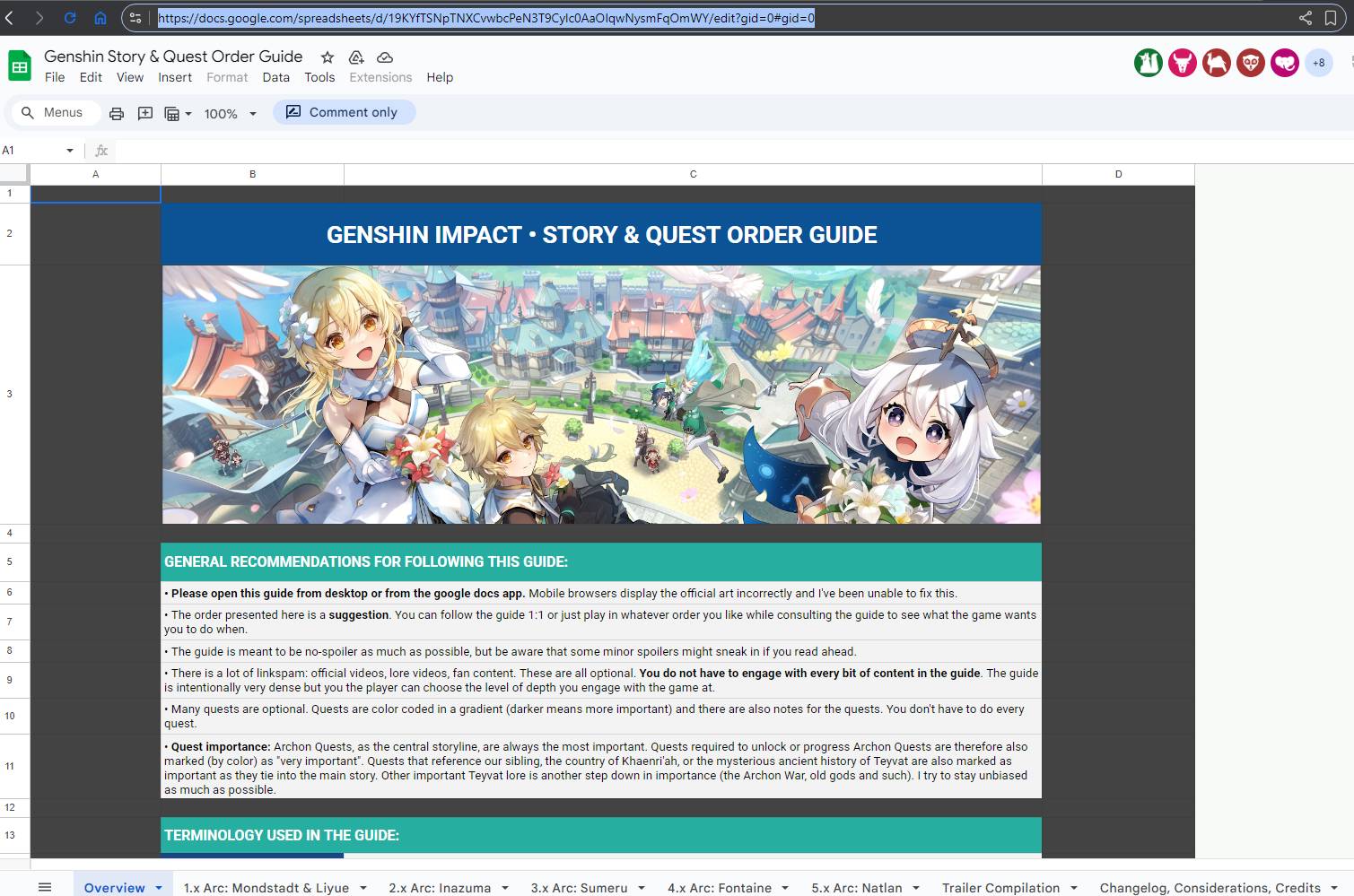Click the red slow loris collaborator avatar
Screen dimensions: 1354x896
tap(1251, 63)
